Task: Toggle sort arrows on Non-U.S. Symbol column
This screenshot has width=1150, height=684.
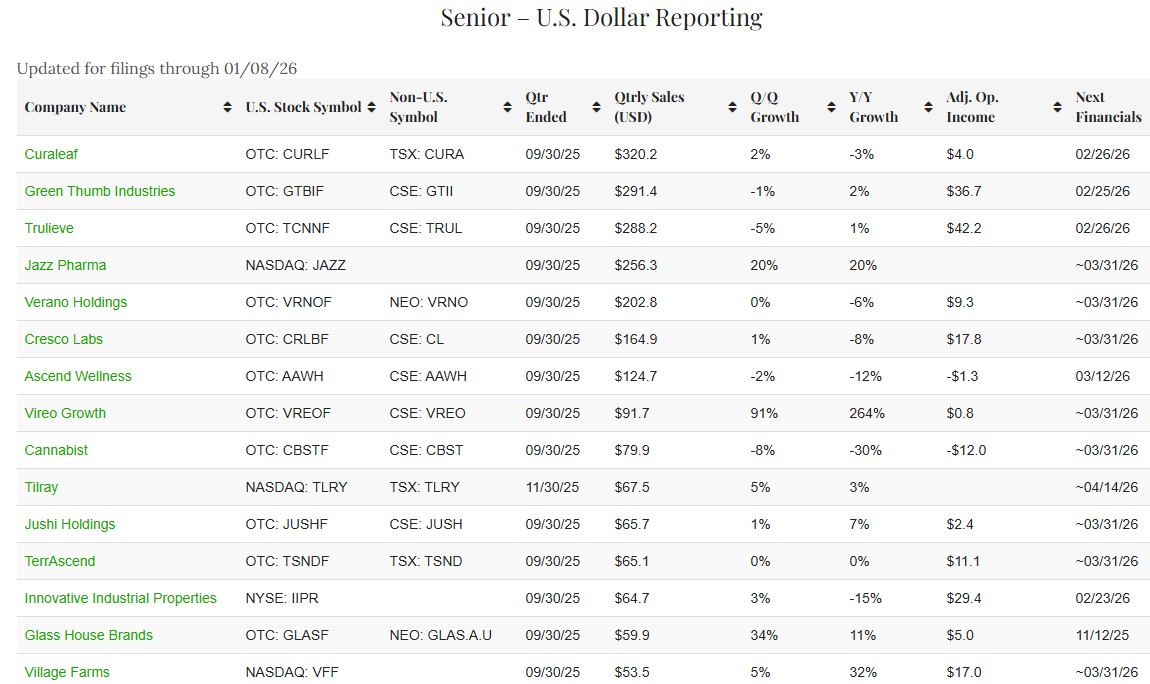Action: (507, 107)
